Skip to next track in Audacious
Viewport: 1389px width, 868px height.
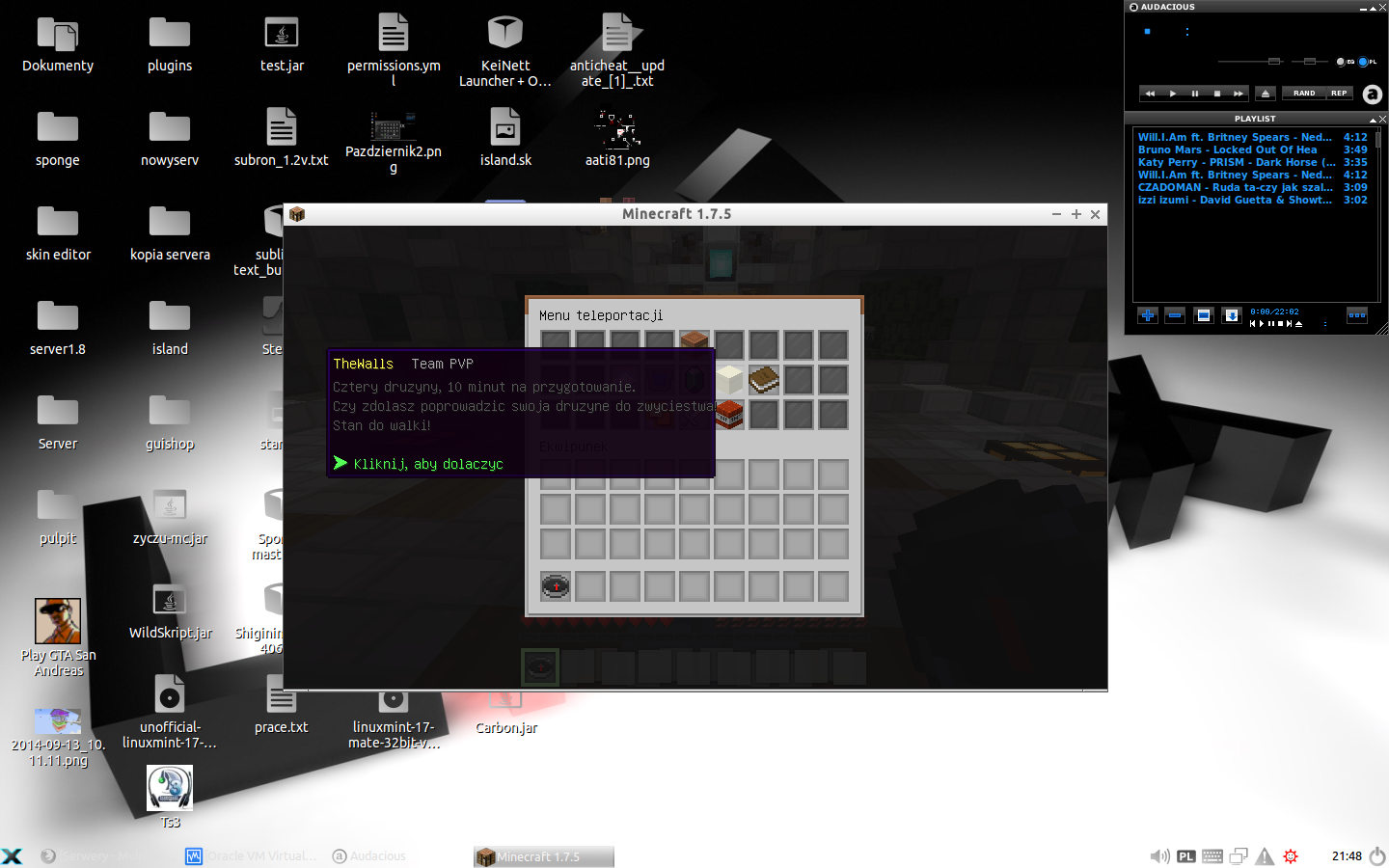[x=1239, y=94]
